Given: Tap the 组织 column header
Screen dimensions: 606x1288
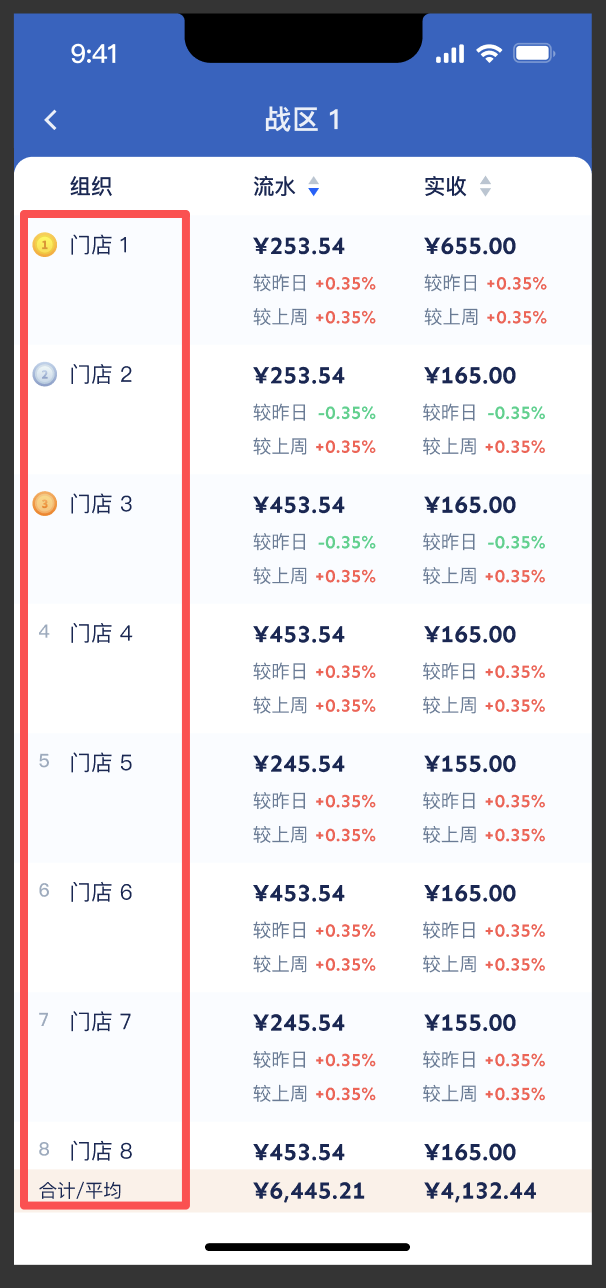Looking at the screenshot, I should (91, 187).
